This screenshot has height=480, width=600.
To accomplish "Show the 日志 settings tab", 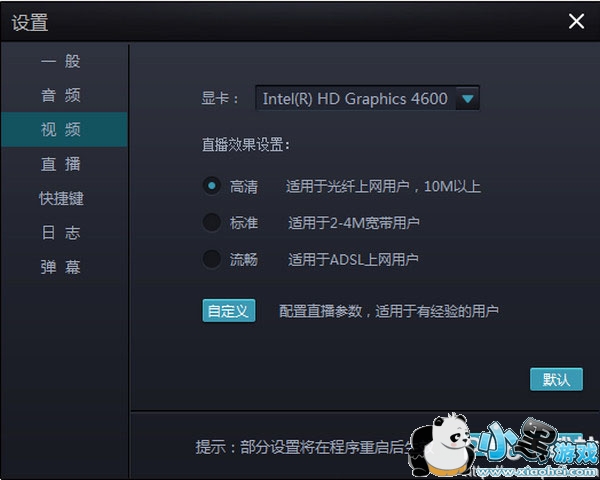I will (x=62, y=233).
